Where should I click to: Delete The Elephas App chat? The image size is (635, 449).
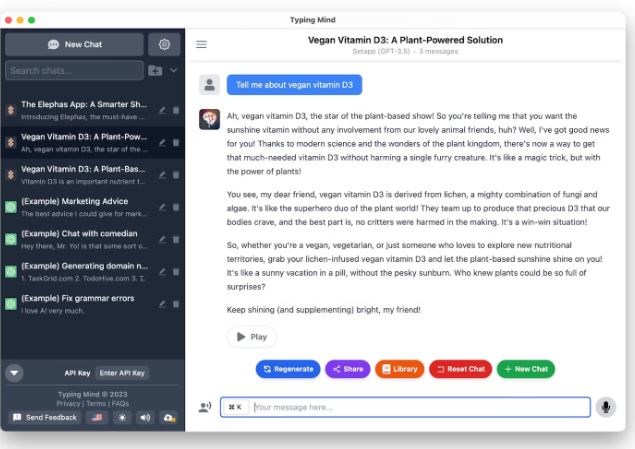tap(176, 110)
